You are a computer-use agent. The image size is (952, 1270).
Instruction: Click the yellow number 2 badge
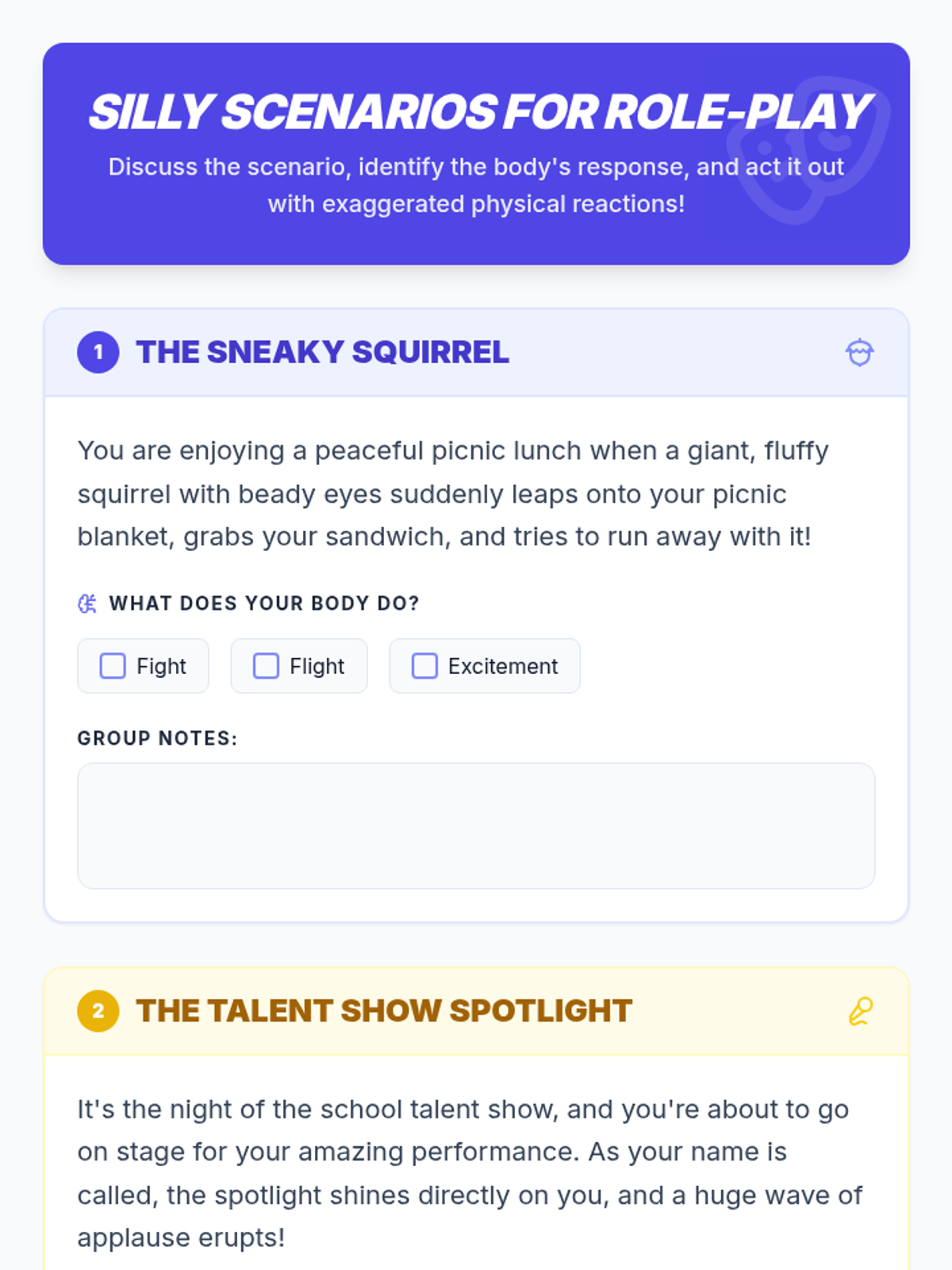tap(98, 1011)
